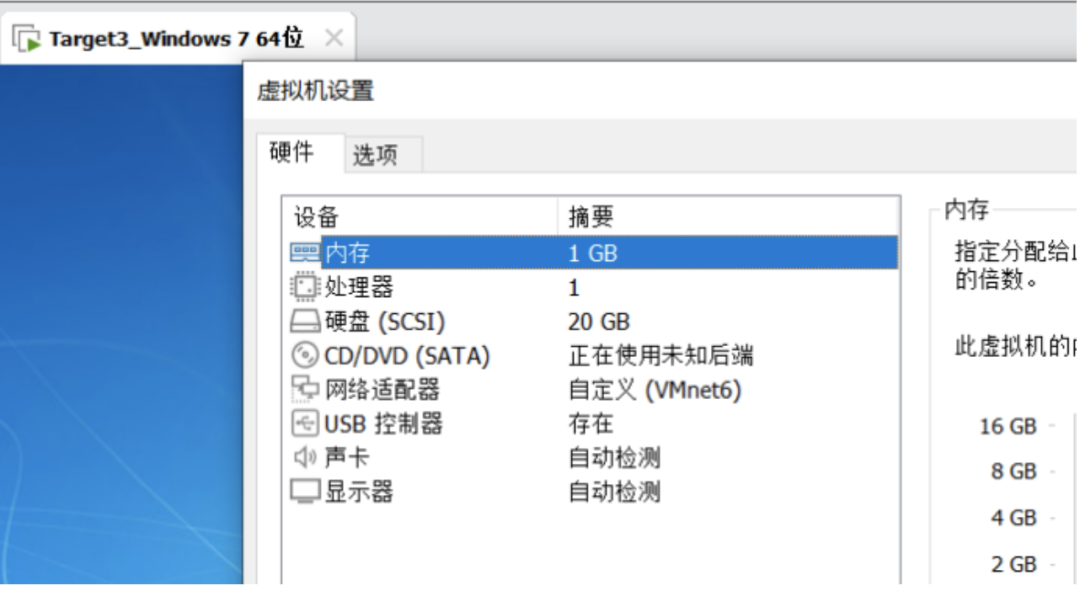Click the display monitor icon
The width and height of the screenshot is (1080, 591).
[304, 491]
